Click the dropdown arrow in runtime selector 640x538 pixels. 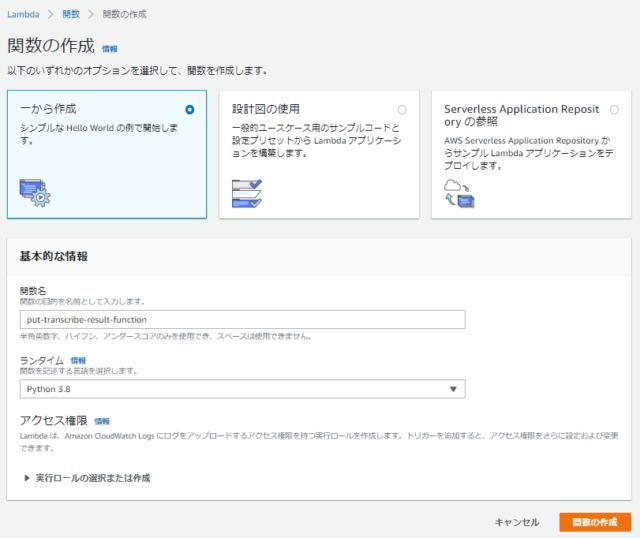tap(453, 389)
